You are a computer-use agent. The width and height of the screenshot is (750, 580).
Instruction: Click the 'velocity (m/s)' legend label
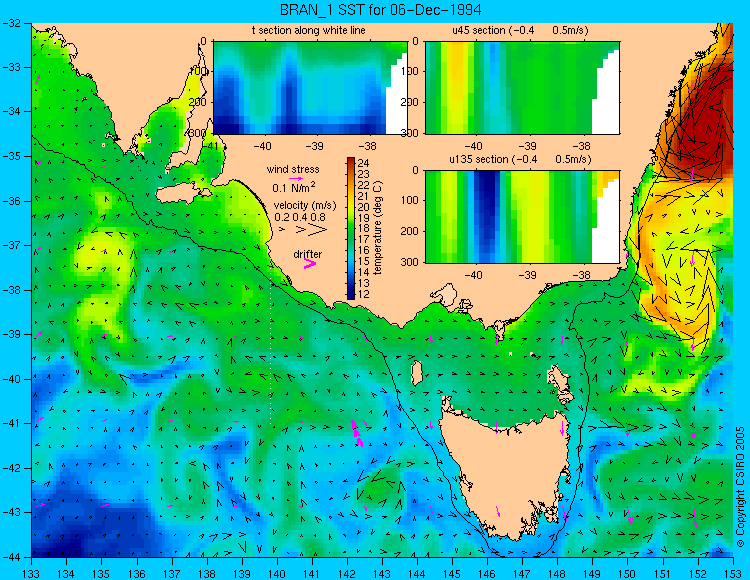tap(305, 206)
